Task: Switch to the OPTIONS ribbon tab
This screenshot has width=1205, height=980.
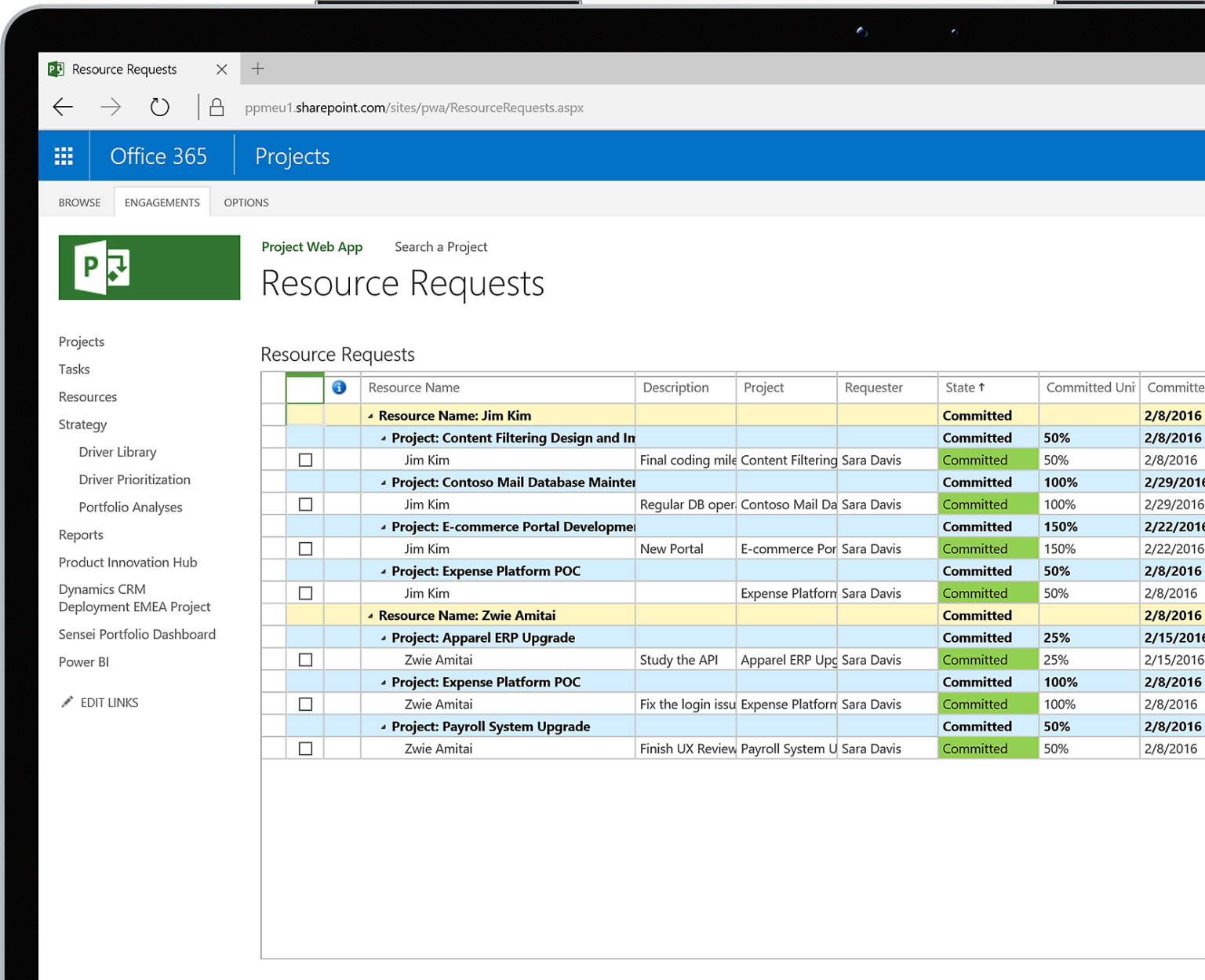Action: click(x=246, y=202)
